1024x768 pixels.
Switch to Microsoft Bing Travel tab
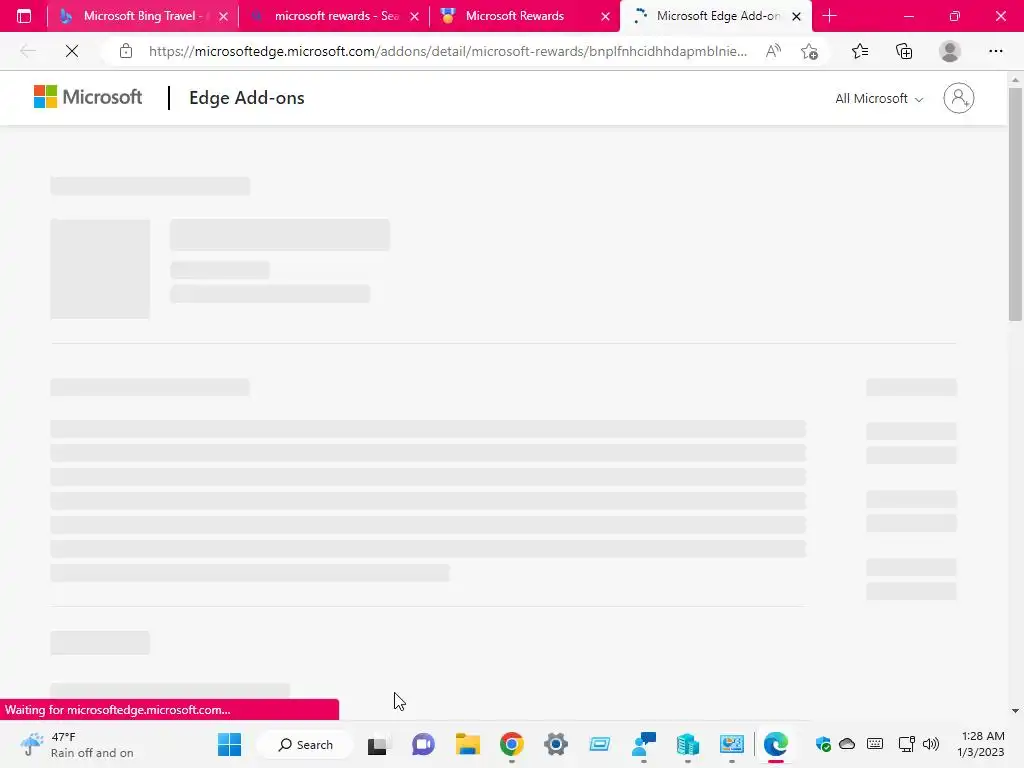[x=142, y=16]
